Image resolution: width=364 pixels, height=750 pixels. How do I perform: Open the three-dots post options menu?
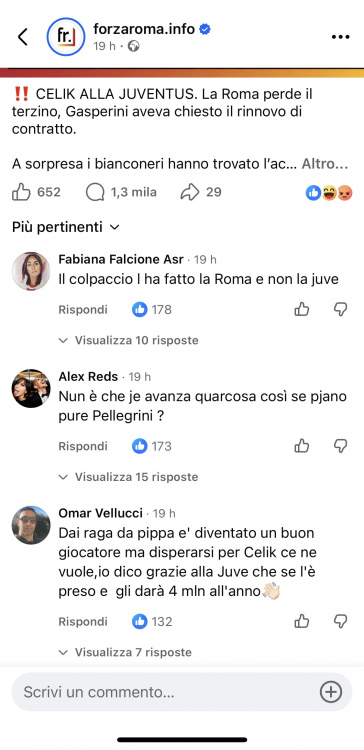tap(341, 37)
